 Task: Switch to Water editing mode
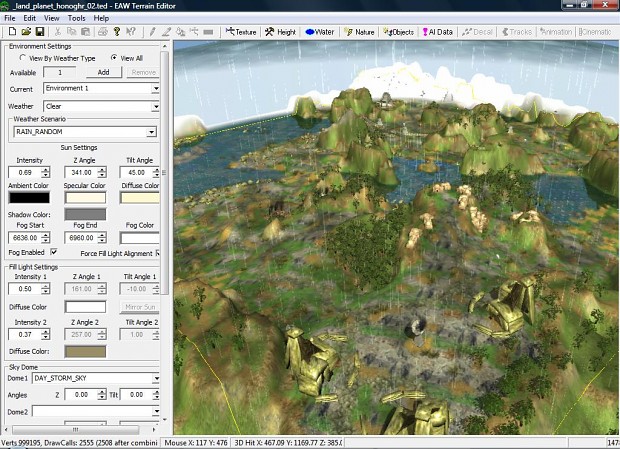click(x=320, y=32)
